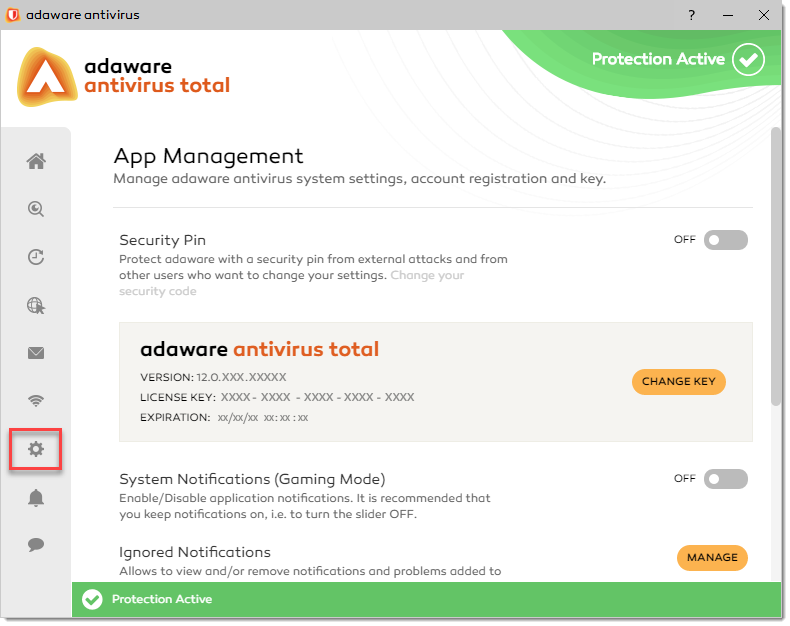Open the Home sidebar icon
Image resolution: width=790 pixels, height=626 pixels.
[x=36, y=162]
